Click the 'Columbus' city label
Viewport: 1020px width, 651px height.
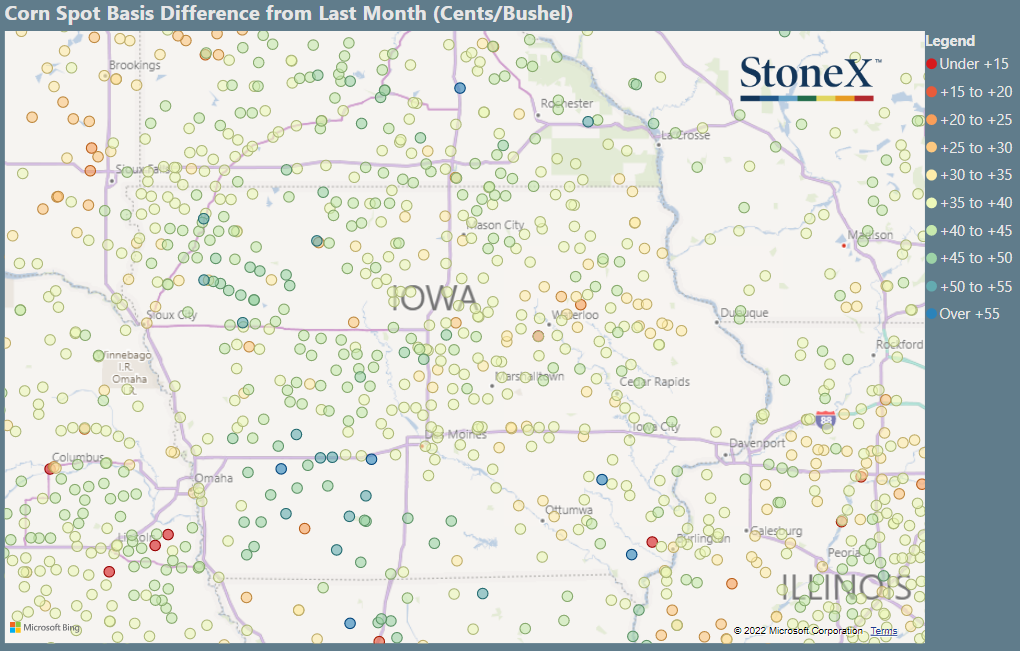coord(78,457)
